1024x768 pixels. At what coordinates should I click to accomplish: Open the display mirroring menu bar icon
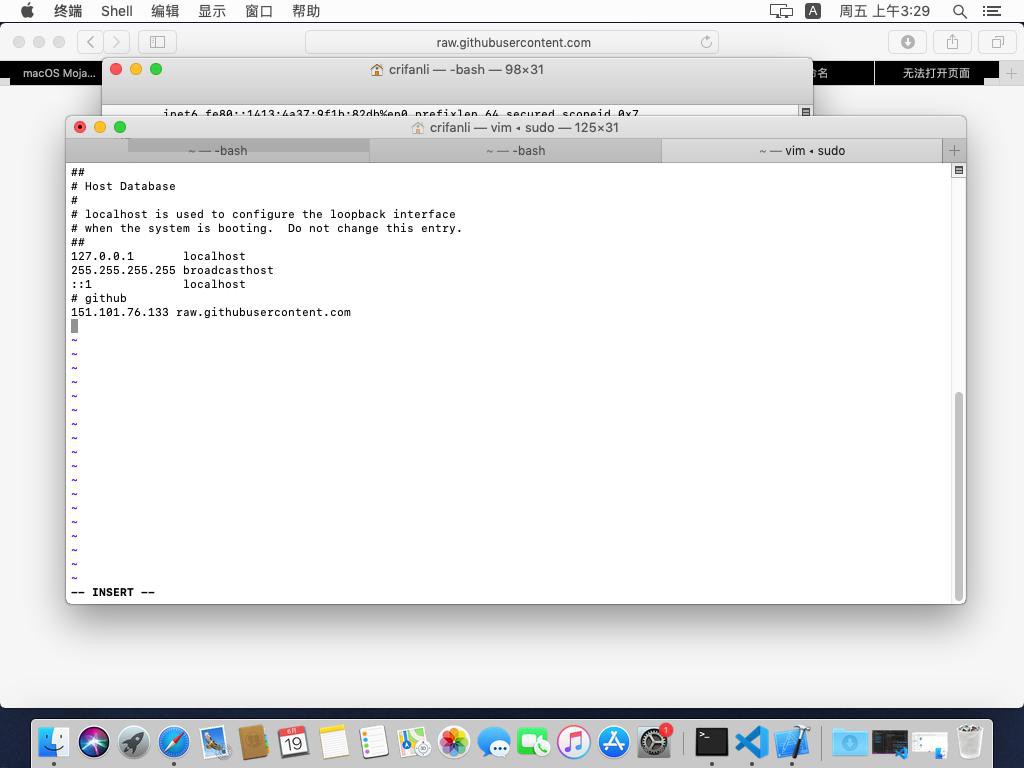tap(781, 11)
